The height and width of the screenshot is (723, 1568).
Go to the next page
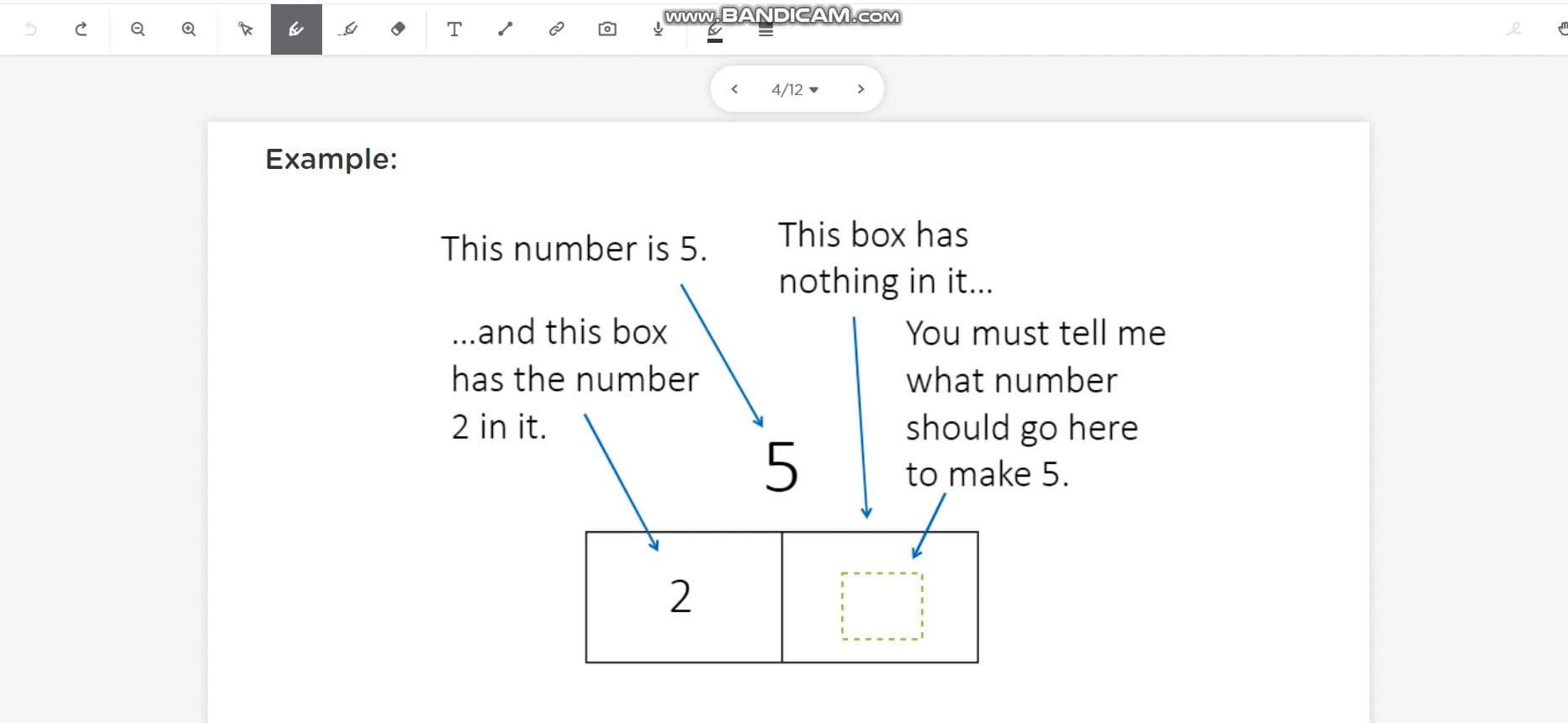[x=861, y=89]
